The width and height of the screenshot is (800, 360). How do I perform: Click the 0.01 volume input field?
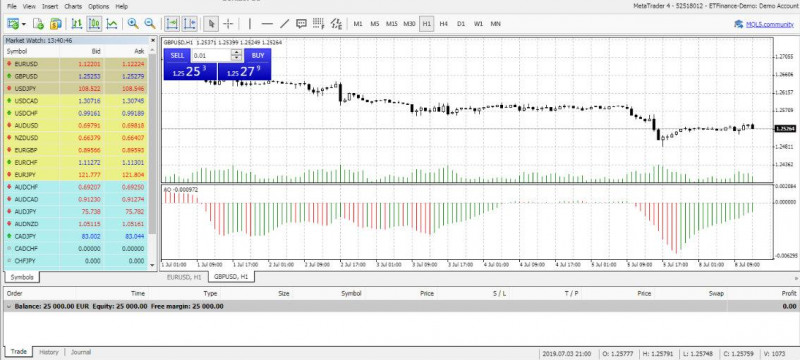211,55
